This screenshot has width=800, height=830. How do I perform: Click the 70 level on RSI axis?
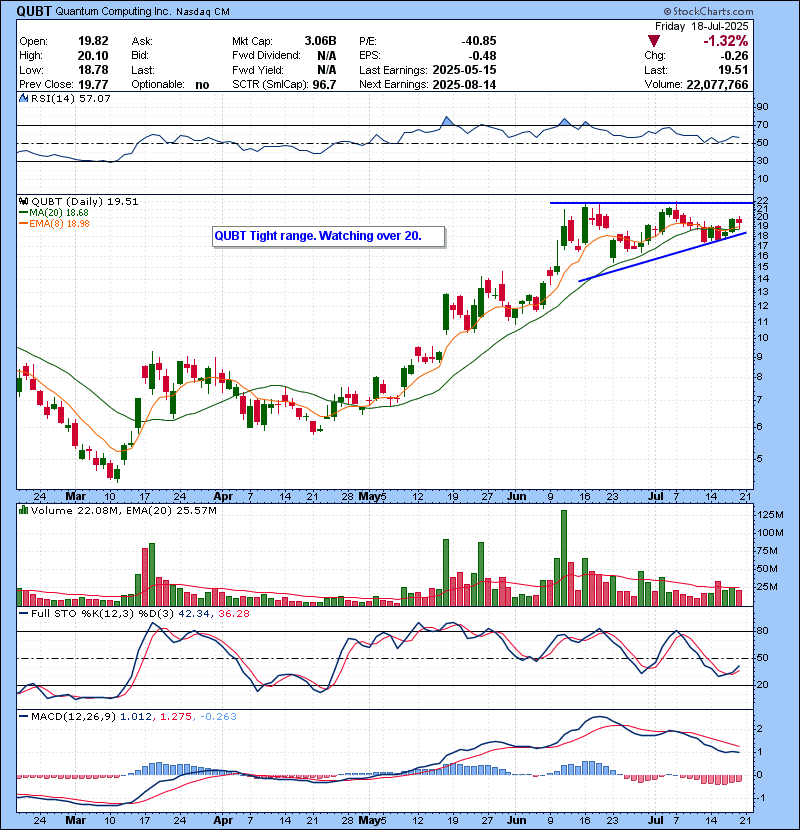(x=763, y=125)
